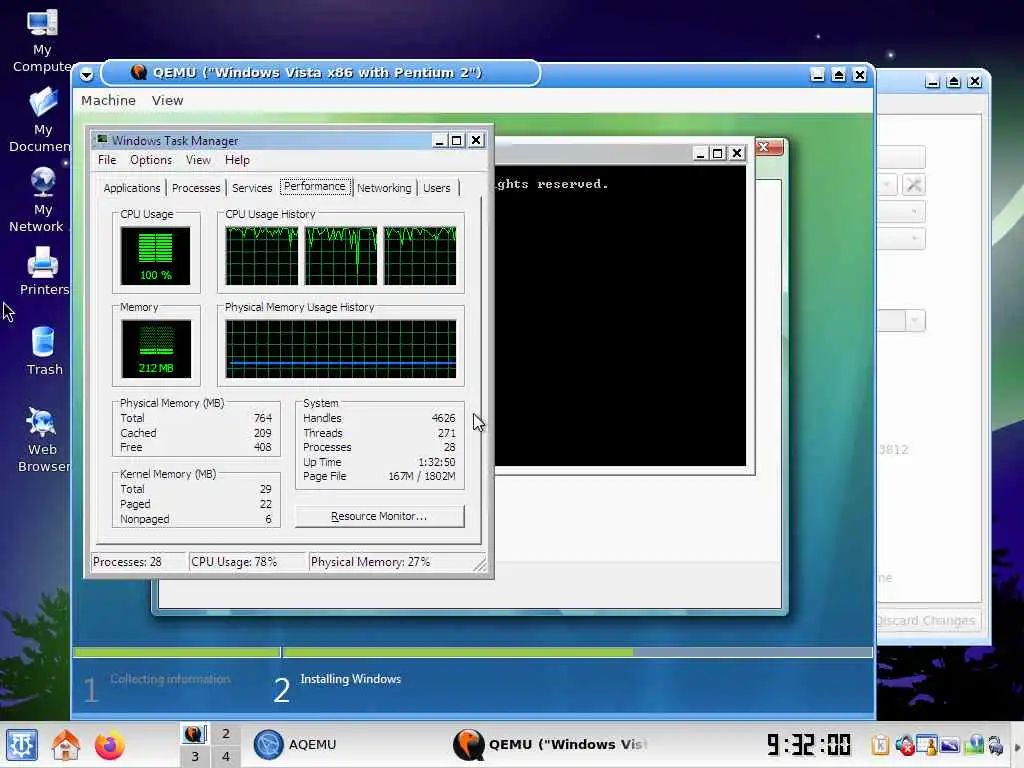Open the dropdown beside tools button in AQEMU
Image resolution: width=1024 pixels, height=768 pixels.
[x=887, y=185]
